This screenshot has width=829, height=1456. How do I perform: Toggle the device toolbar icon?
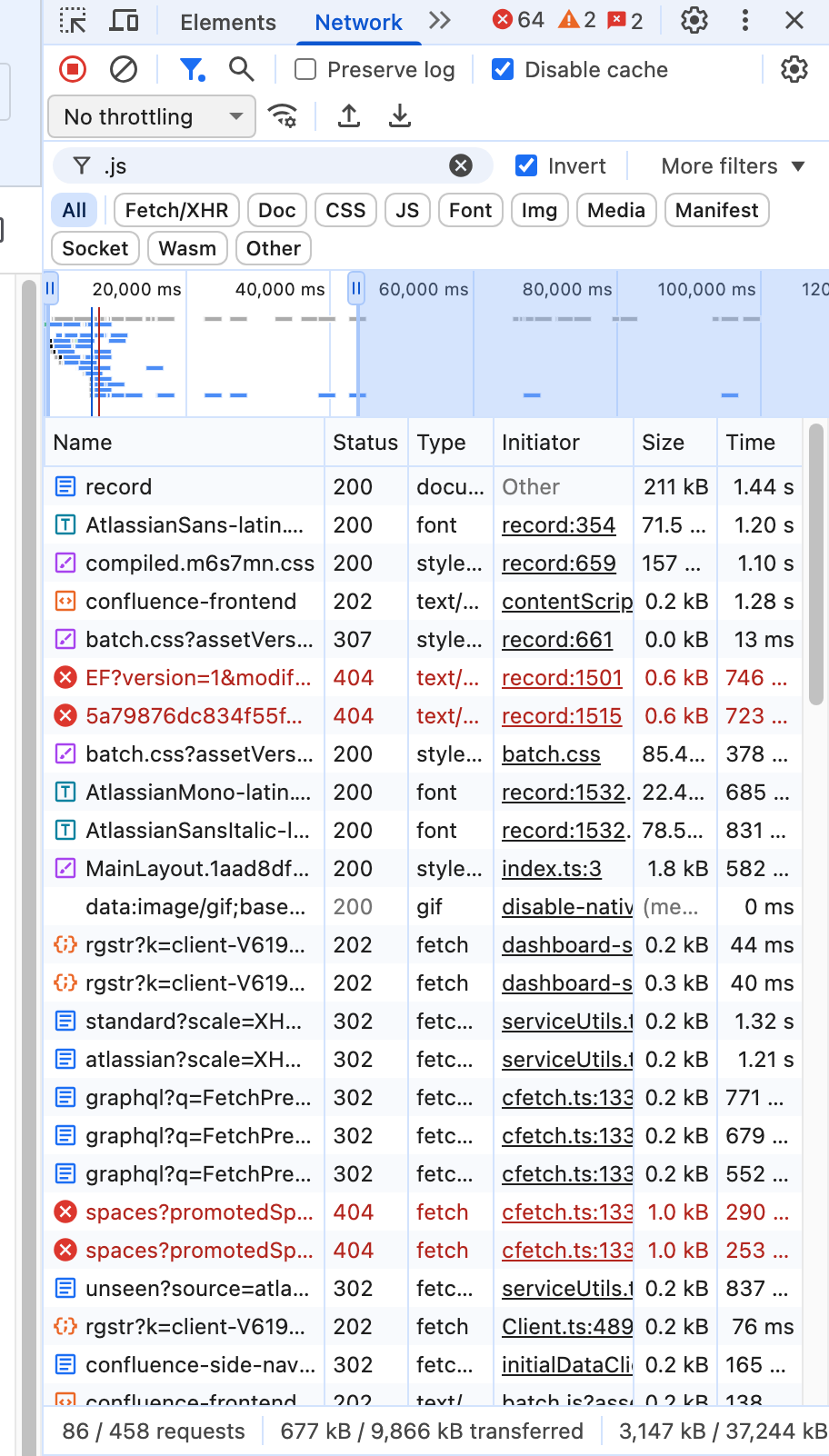pyautogui.click(x=124, y=21)
